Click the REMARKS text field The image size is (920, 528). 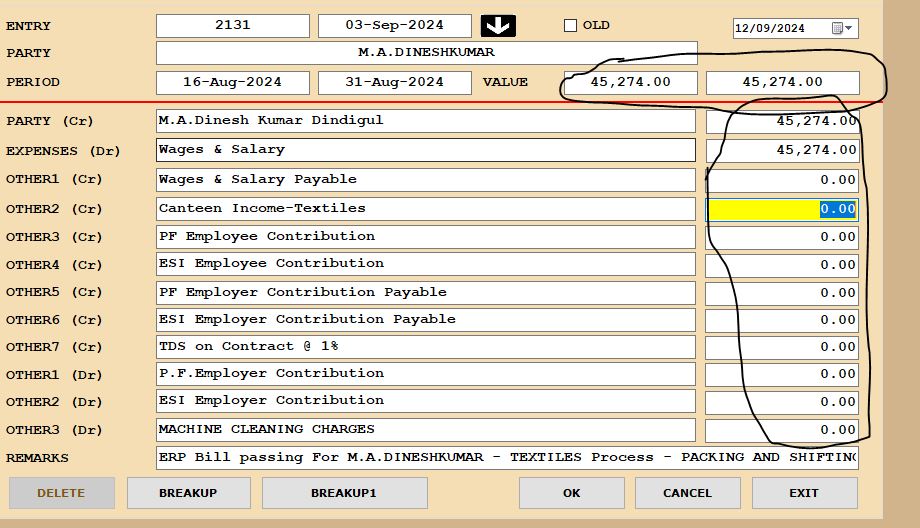[507, 457]
